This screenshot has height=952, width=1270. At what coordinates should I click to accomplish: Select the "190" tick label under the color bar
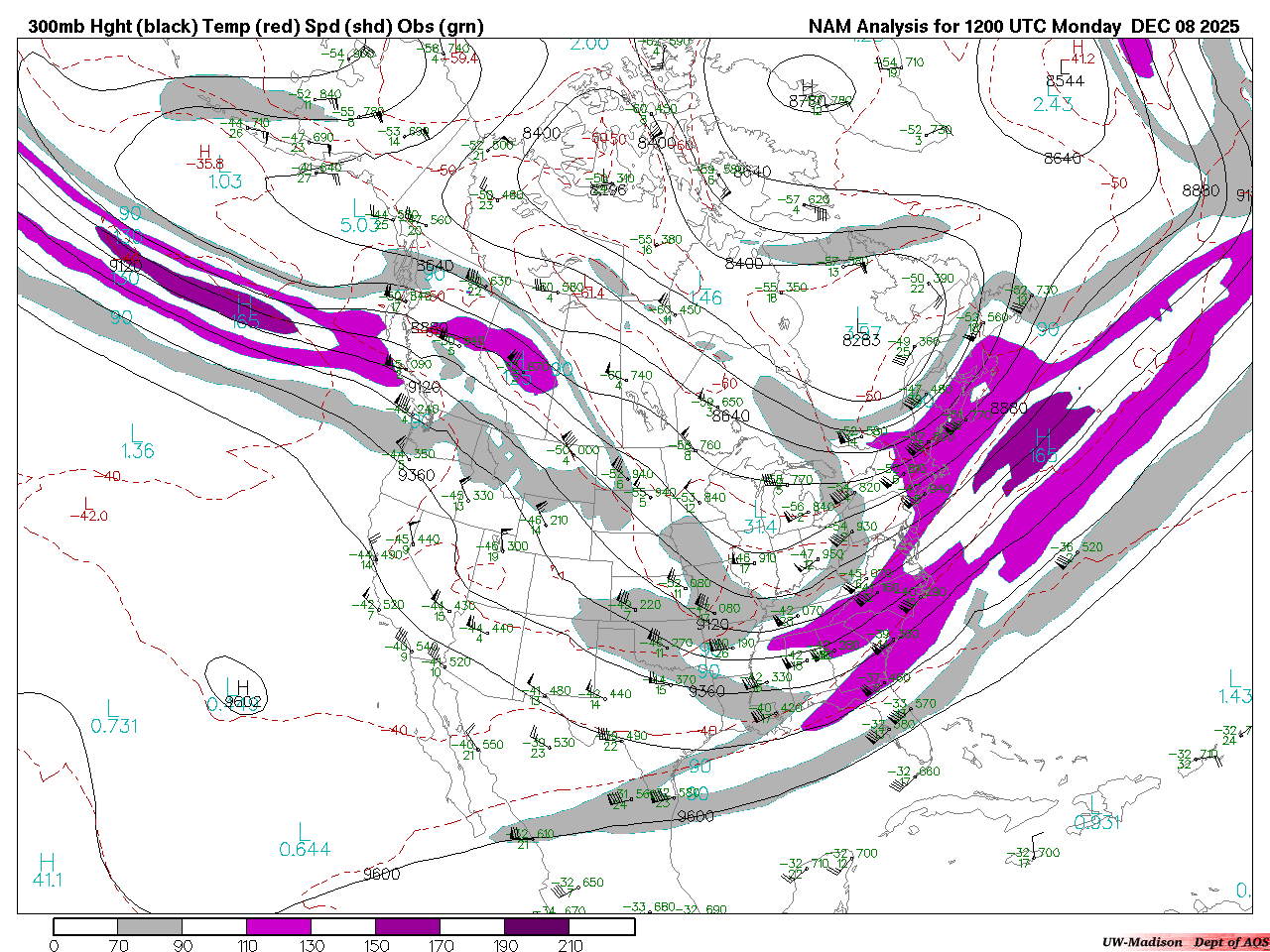(x=505, y=945)
